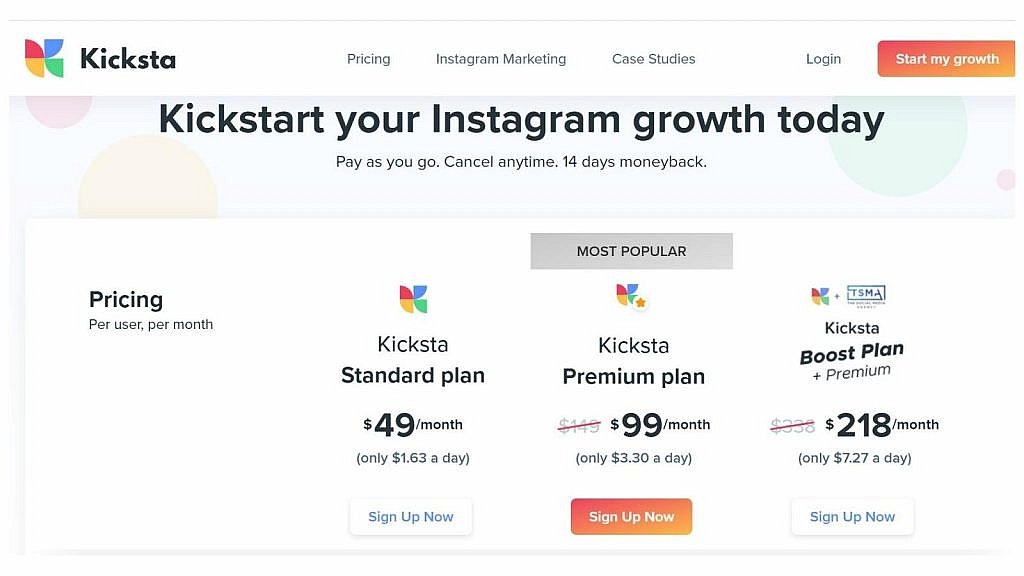The width and height of the screenshot is (1024, 576).
Task: Select the MOST POPULAR banner
Action: [632, 251]
